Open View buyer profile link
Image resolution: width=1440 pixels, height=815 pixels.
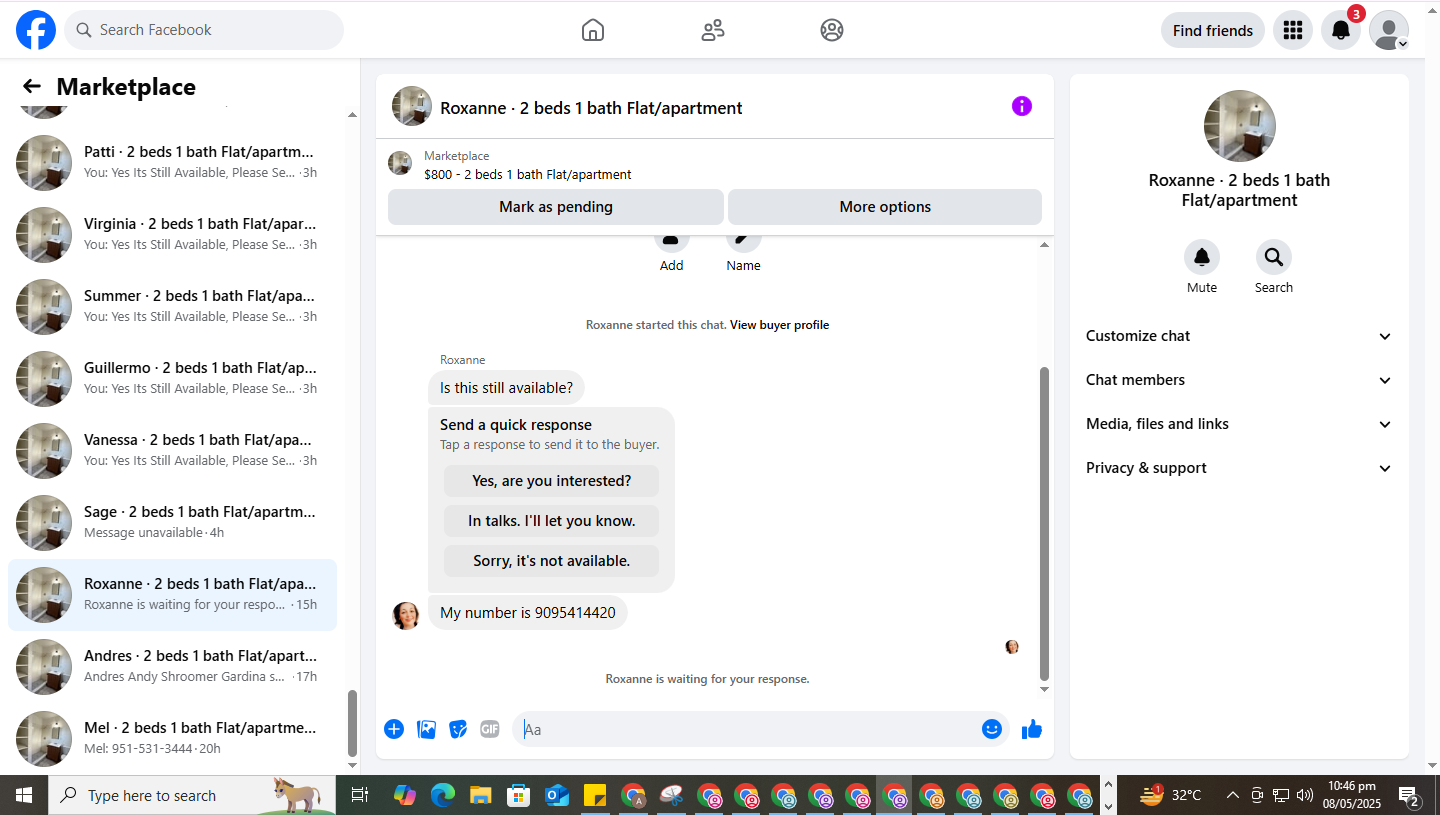coord(779,325)
